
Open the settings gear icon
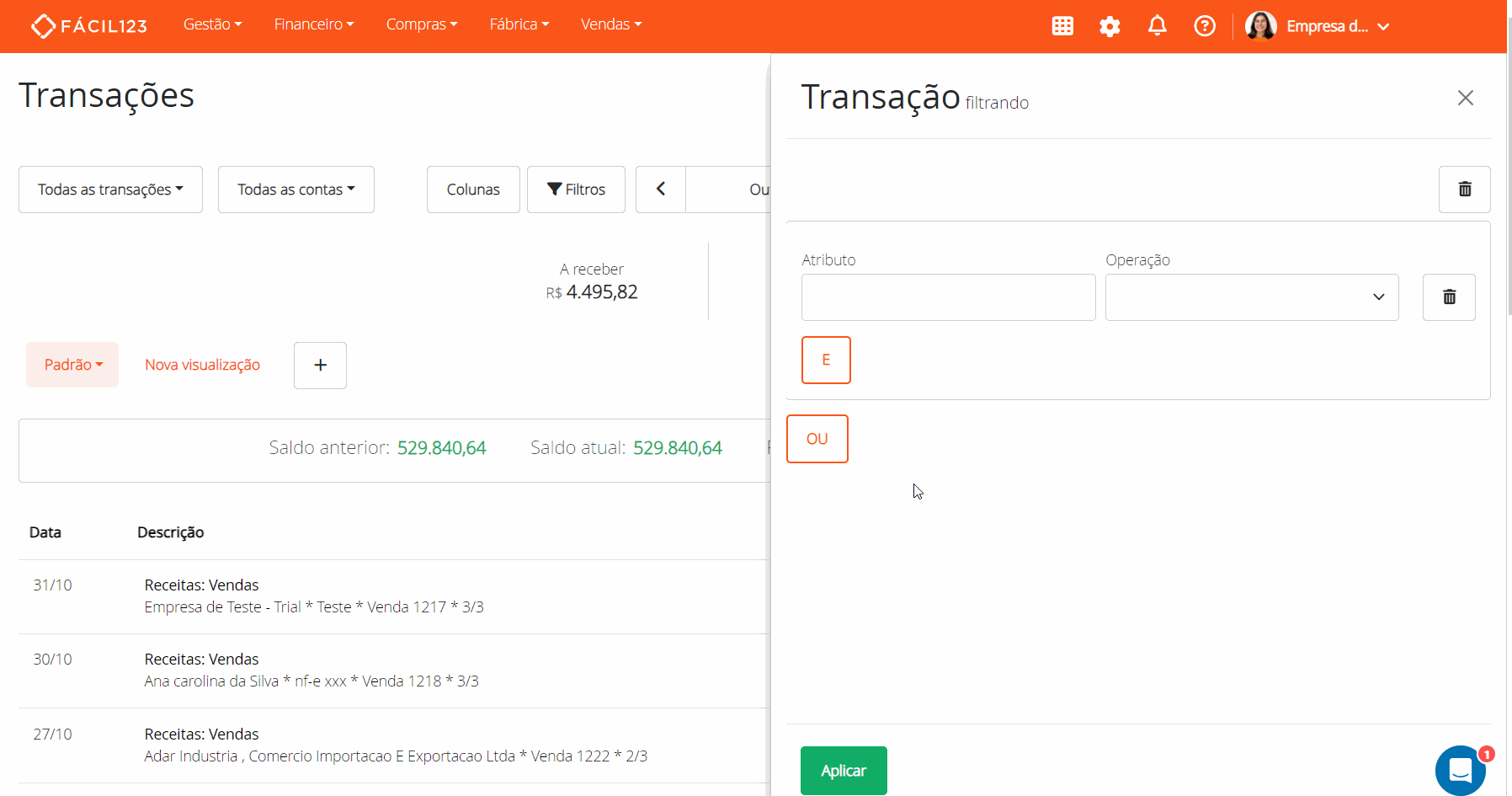pos(1110,26)
